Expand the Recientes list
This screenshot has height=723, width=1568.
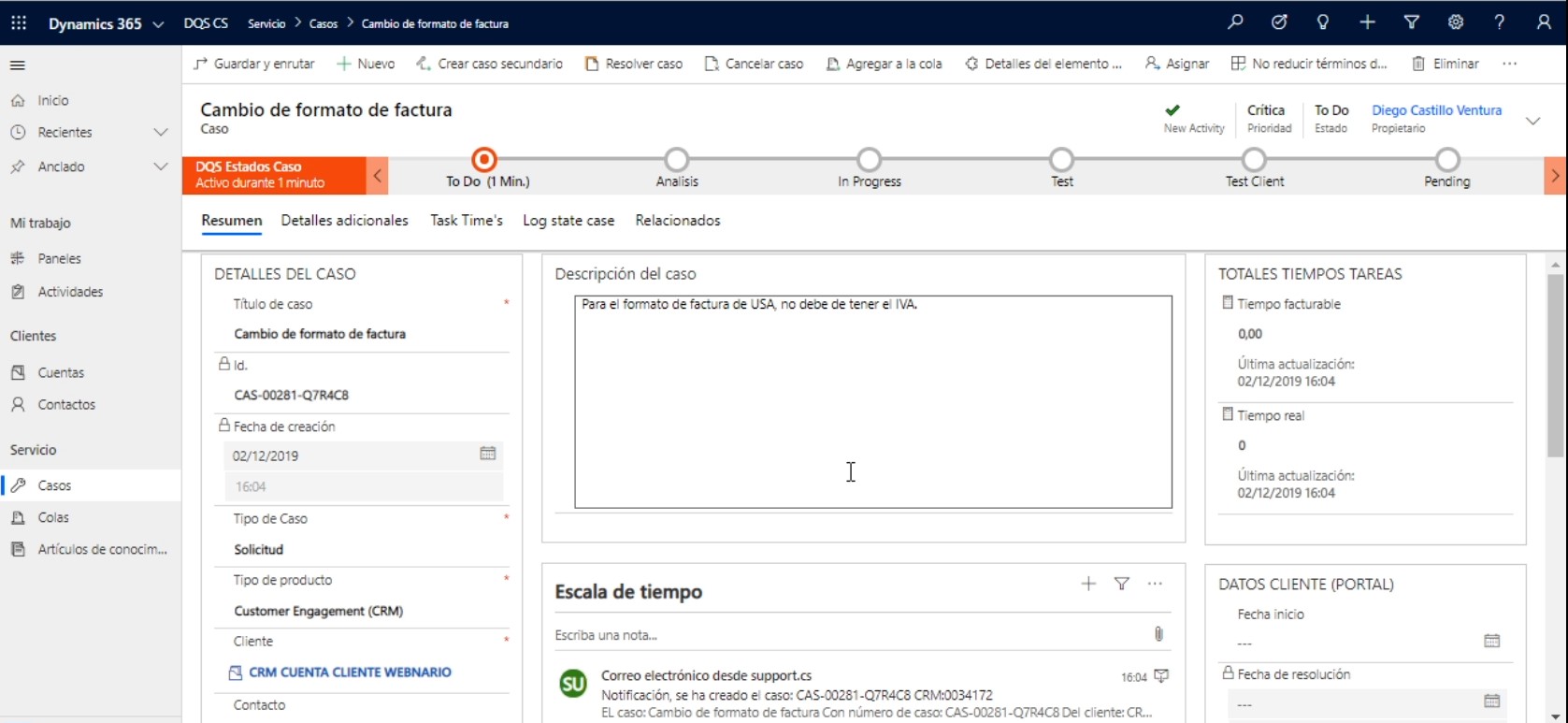[x=160, y=133]
